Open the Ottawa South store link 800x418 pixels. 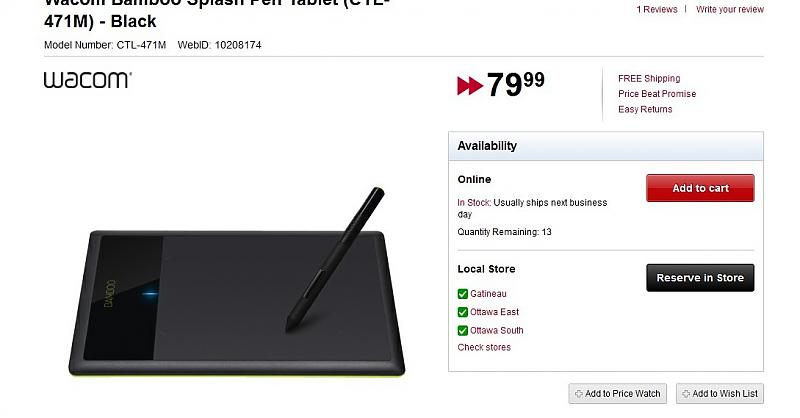(x=496, y=330)
